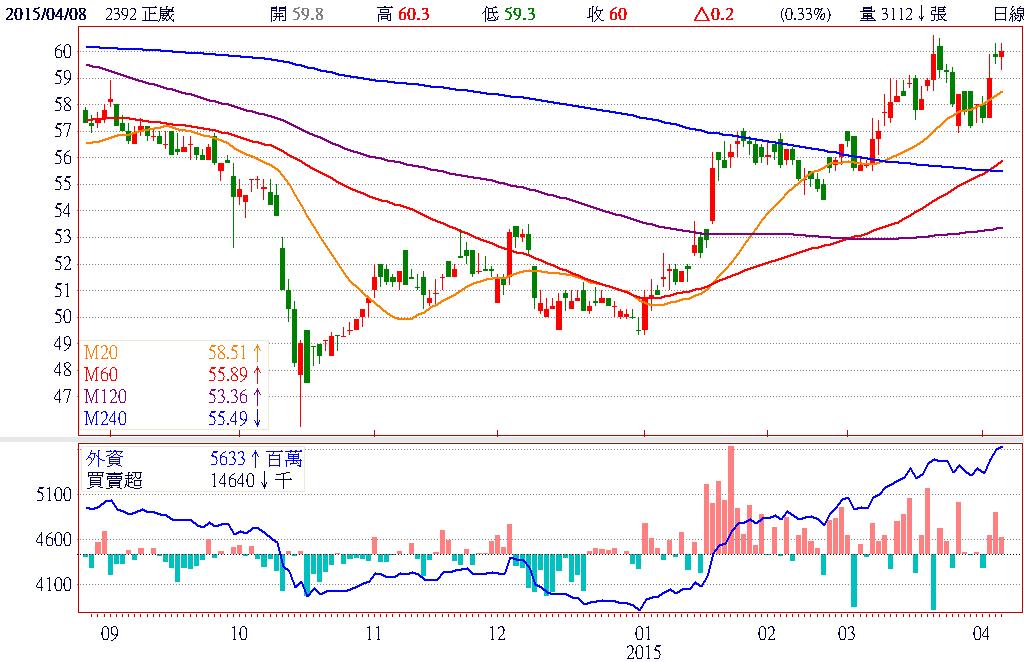Click the 2015 year label on time axis
The width and height of the screenshot is (1024, 662).
coord(646,652)
